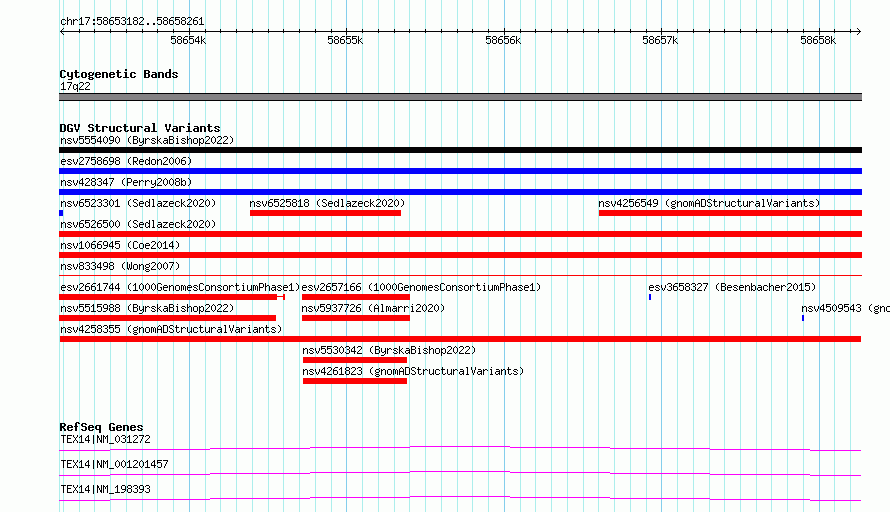Viewport: 890px width, 512px height.
Task: Open variant nsv6525818 (Sedlazeck2020) label
Action: [327, 203]
